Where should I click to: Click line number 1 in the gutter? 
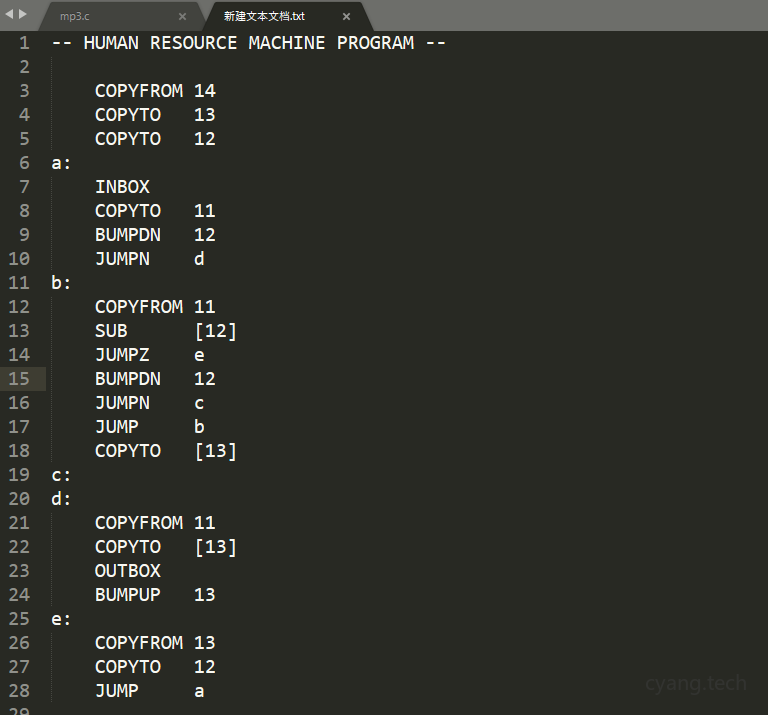23,43
